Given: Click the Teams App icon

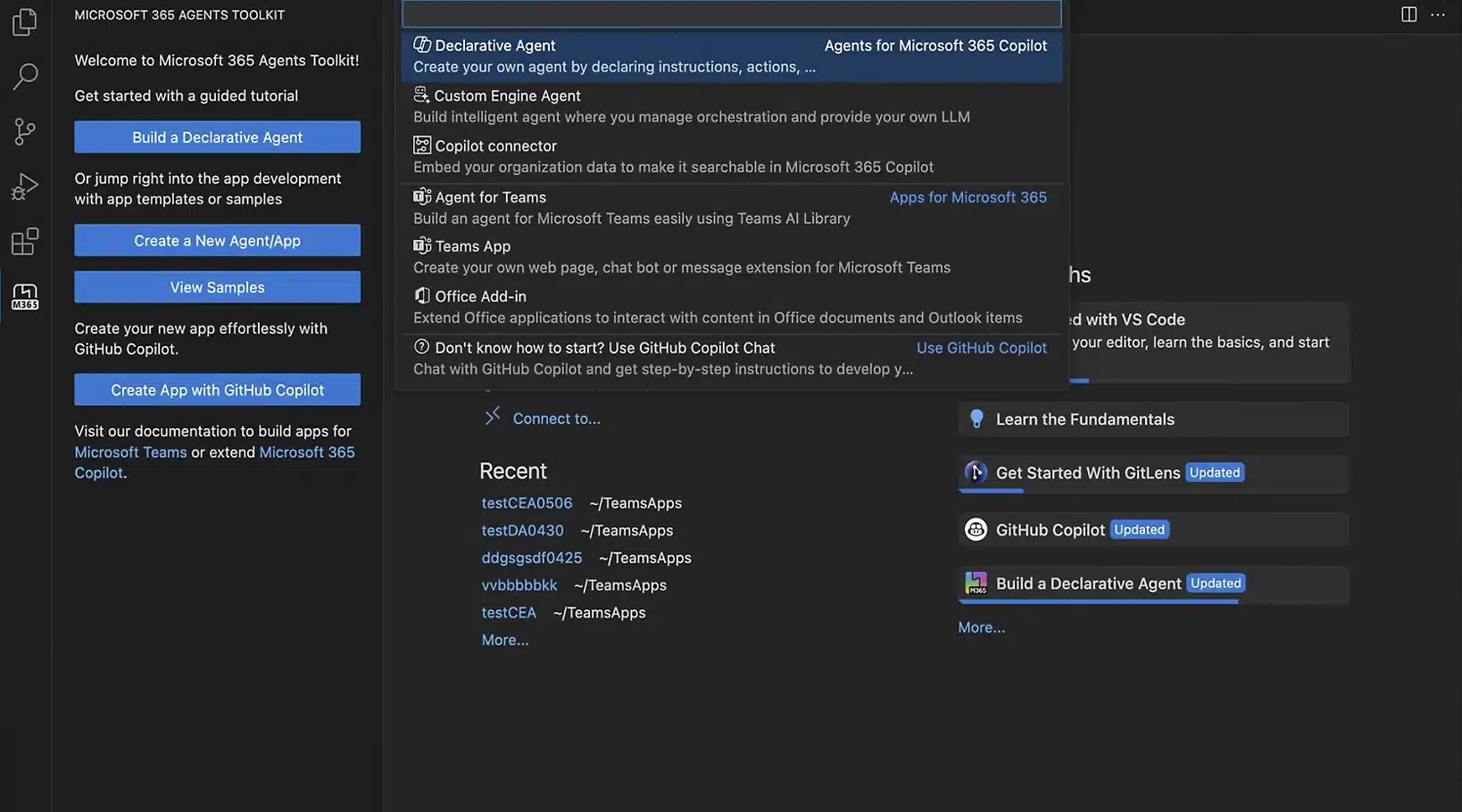Looking at the screenshot, I should [x=422, y=245].
